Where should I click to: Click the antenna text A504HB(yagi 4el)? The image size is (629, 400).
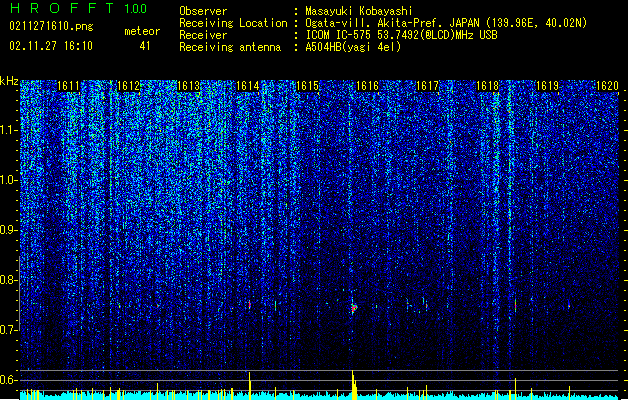point(353,47)
